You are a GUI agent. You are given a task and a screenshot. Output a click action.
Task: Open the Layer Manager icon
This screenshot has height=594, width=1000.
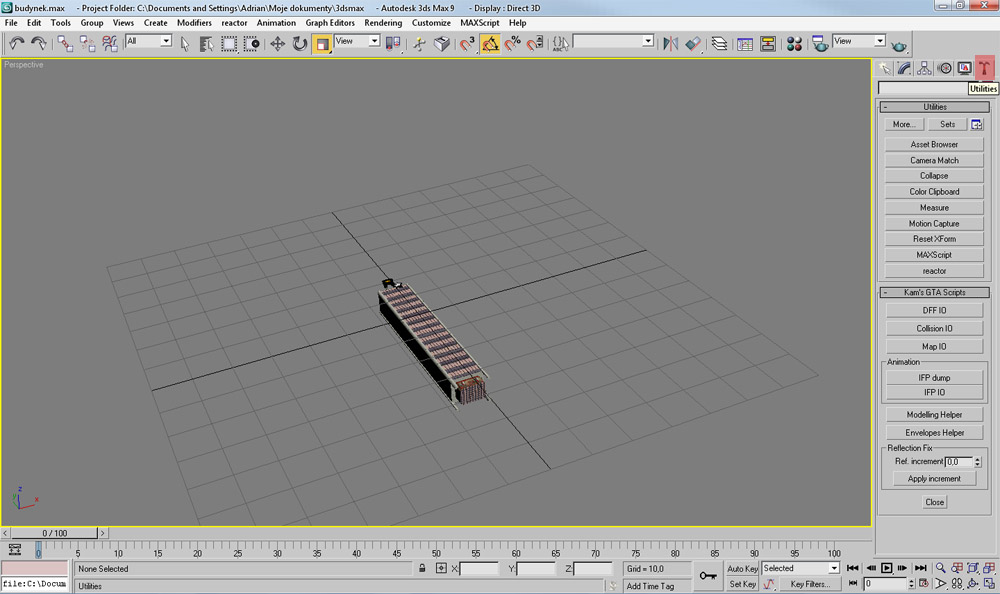coord(719,43)
